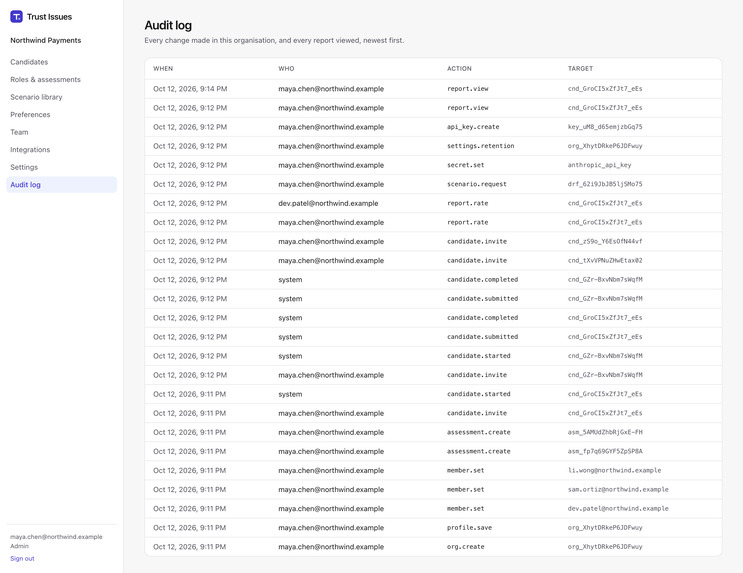
Task: Click the cnd_tXvVPNuZHwEtax02 target
Action: pyautogui.click(x=605, y=260)
